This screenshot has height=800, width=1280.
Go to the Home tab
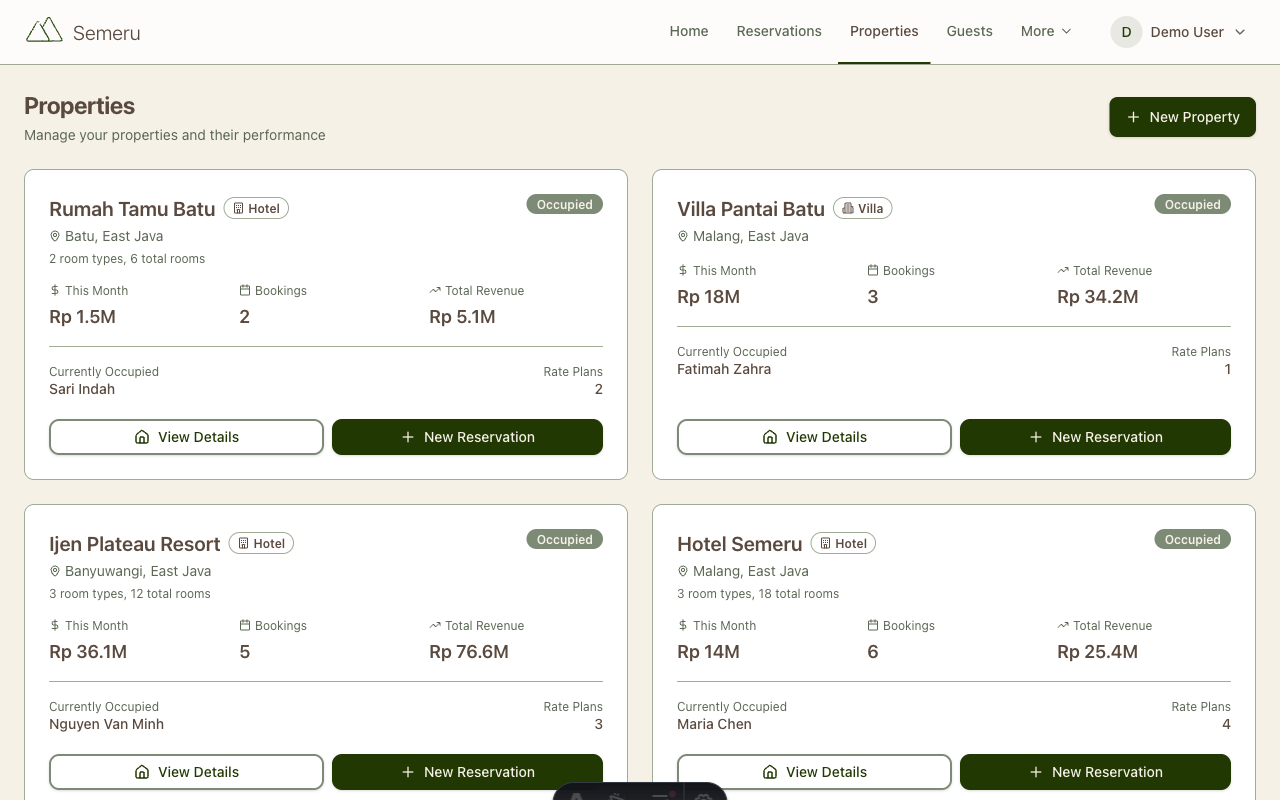(x=689, y=32)
